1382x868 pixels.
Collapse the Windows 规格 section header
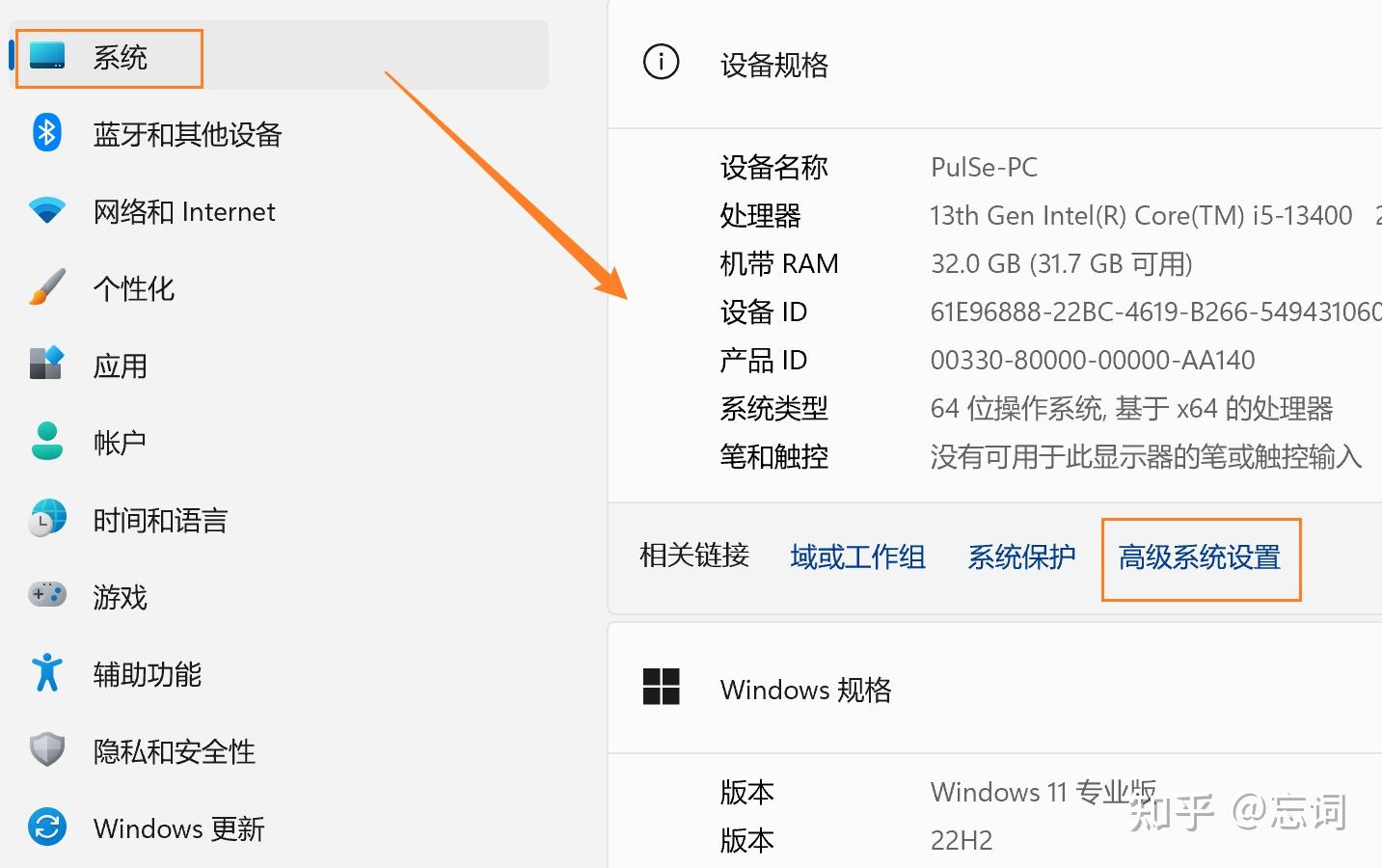[995, 689]
